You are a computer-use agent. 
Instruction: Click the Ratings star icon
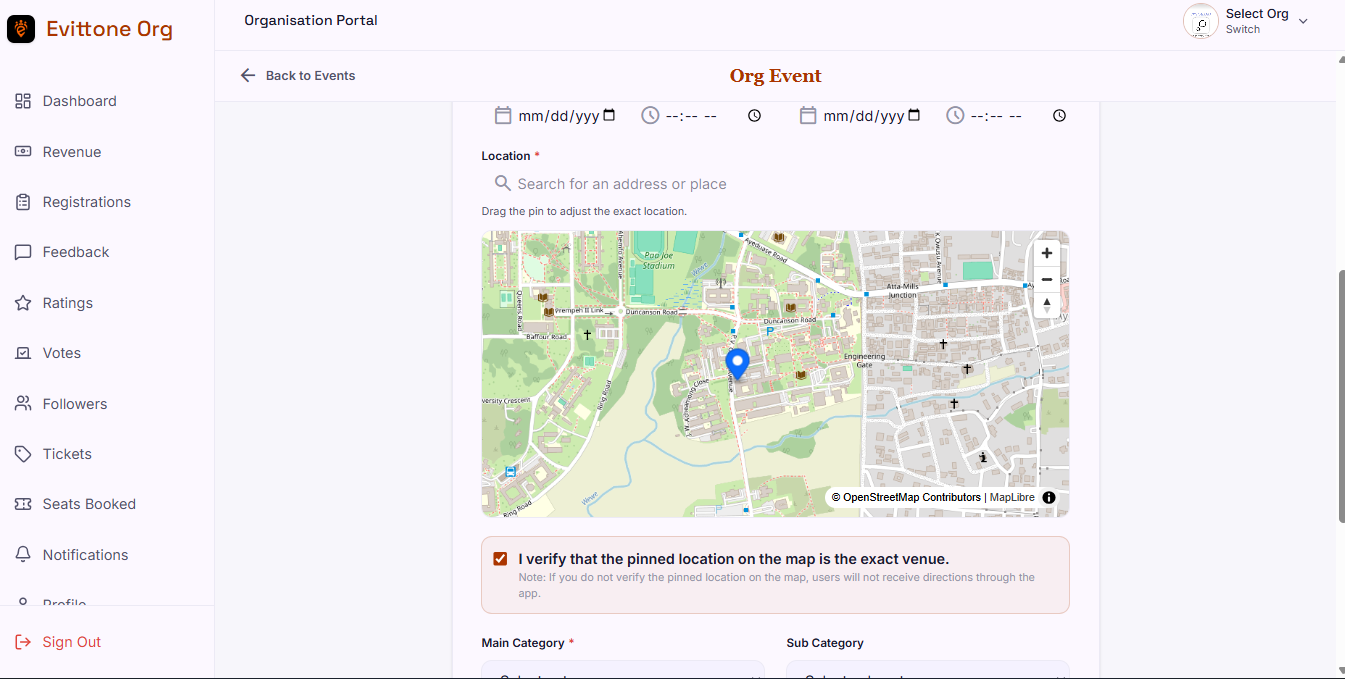click(x=23, y=303)
